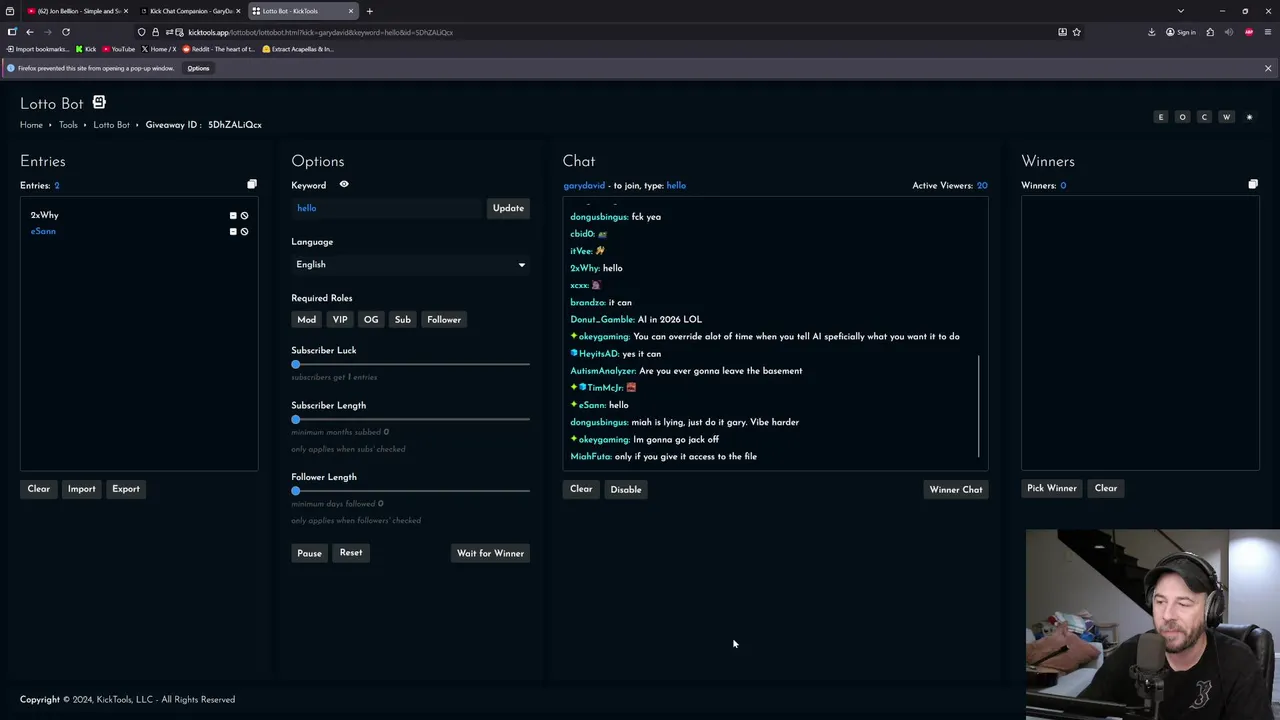Click the E panel toggle icon
The width and height of the screenshot is (1280, 720).
coord(1161,117)
